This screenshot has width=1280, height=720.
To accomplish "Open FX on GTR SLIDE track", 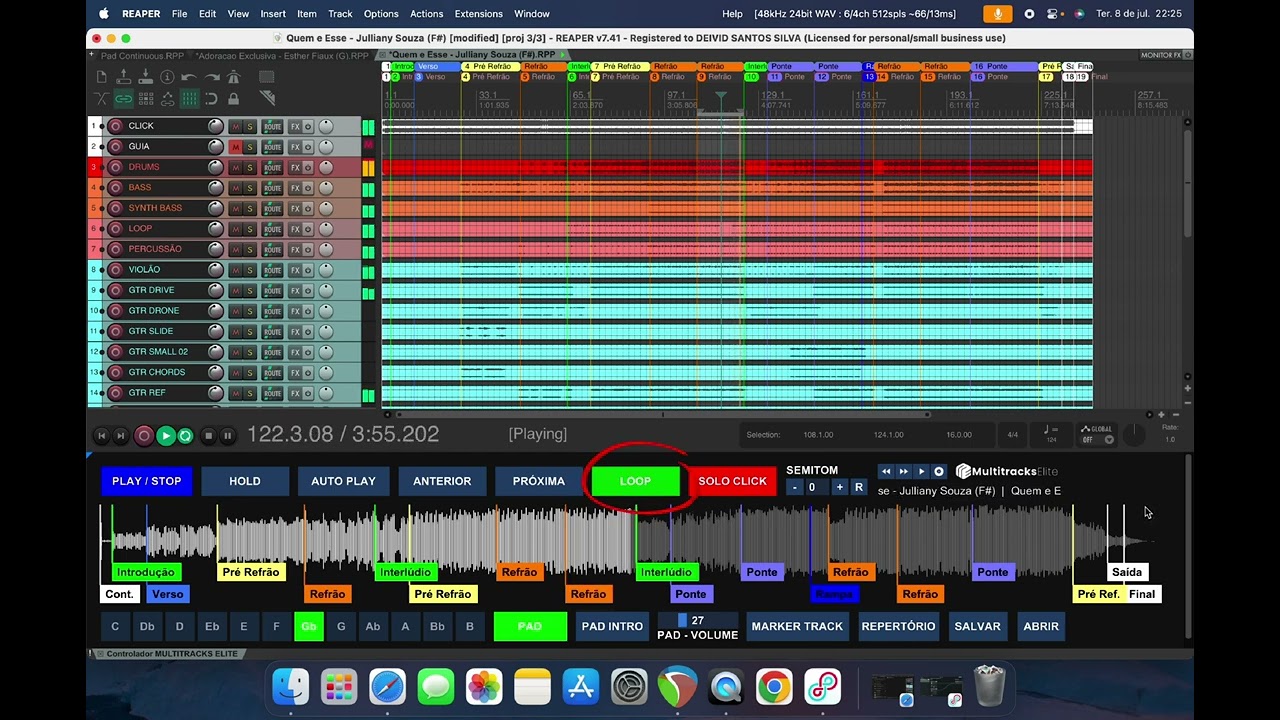I will click(295, 331).
